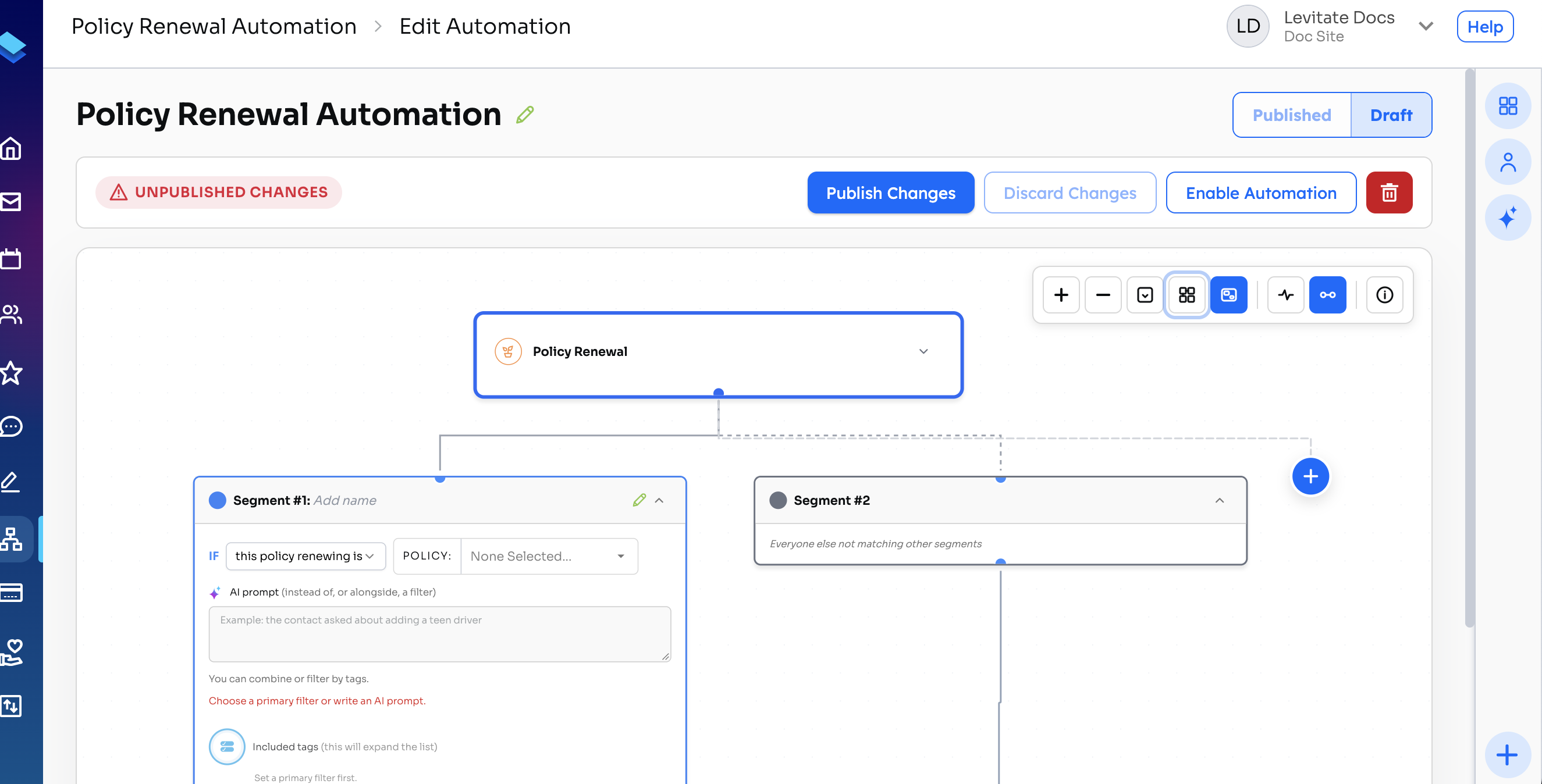This screenshot has height=784, width=1542.
Task: Click the activity pulse icon in canvas toolbar
Action: [1285, 294]
